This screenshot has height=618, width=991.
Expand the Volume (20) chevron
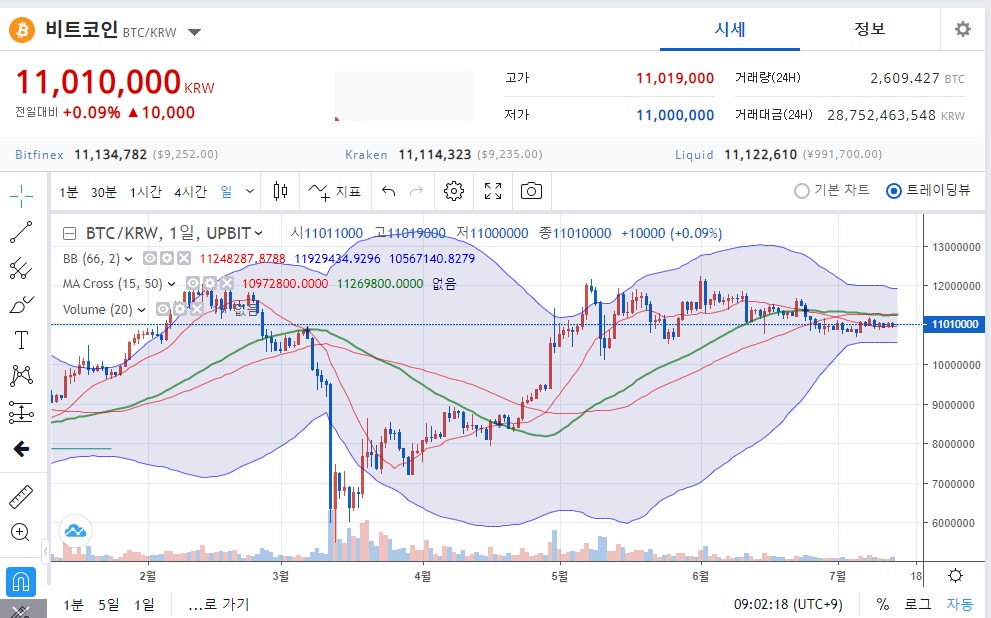[x=142, y=310]
